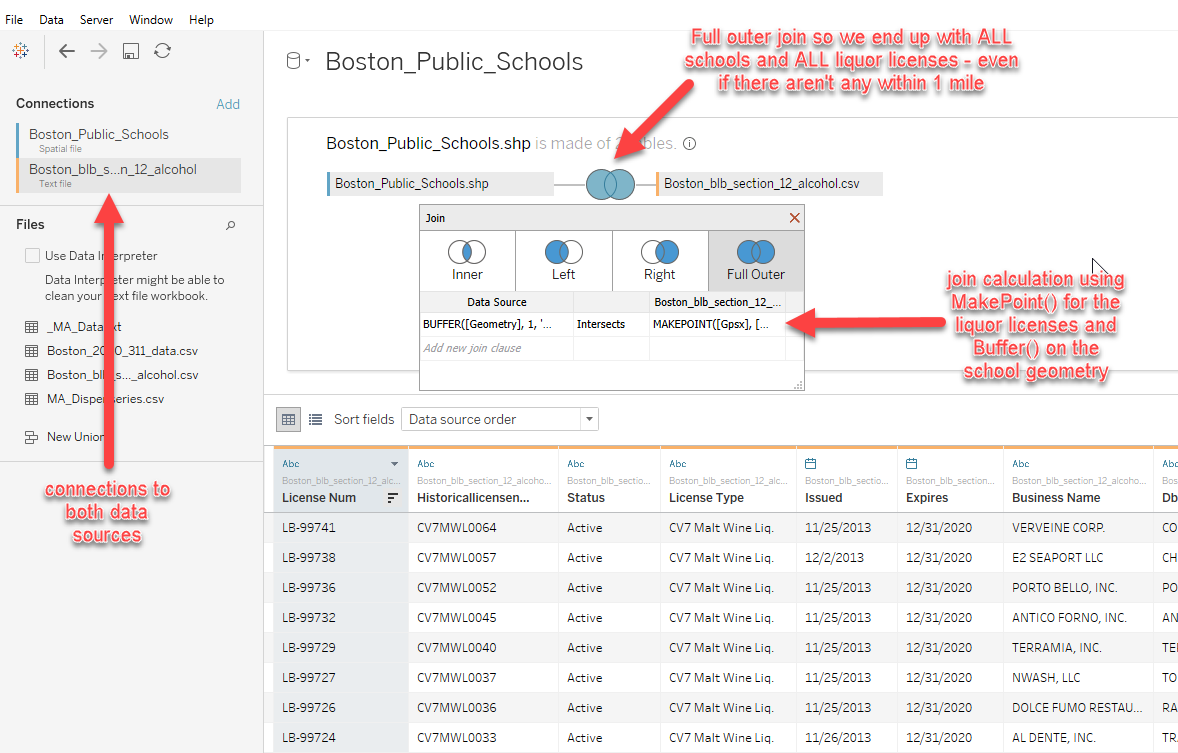Enable the Use Data Interpreter checkbox
This screenshot has width=1178, height=753.
(x=32, y=255)
